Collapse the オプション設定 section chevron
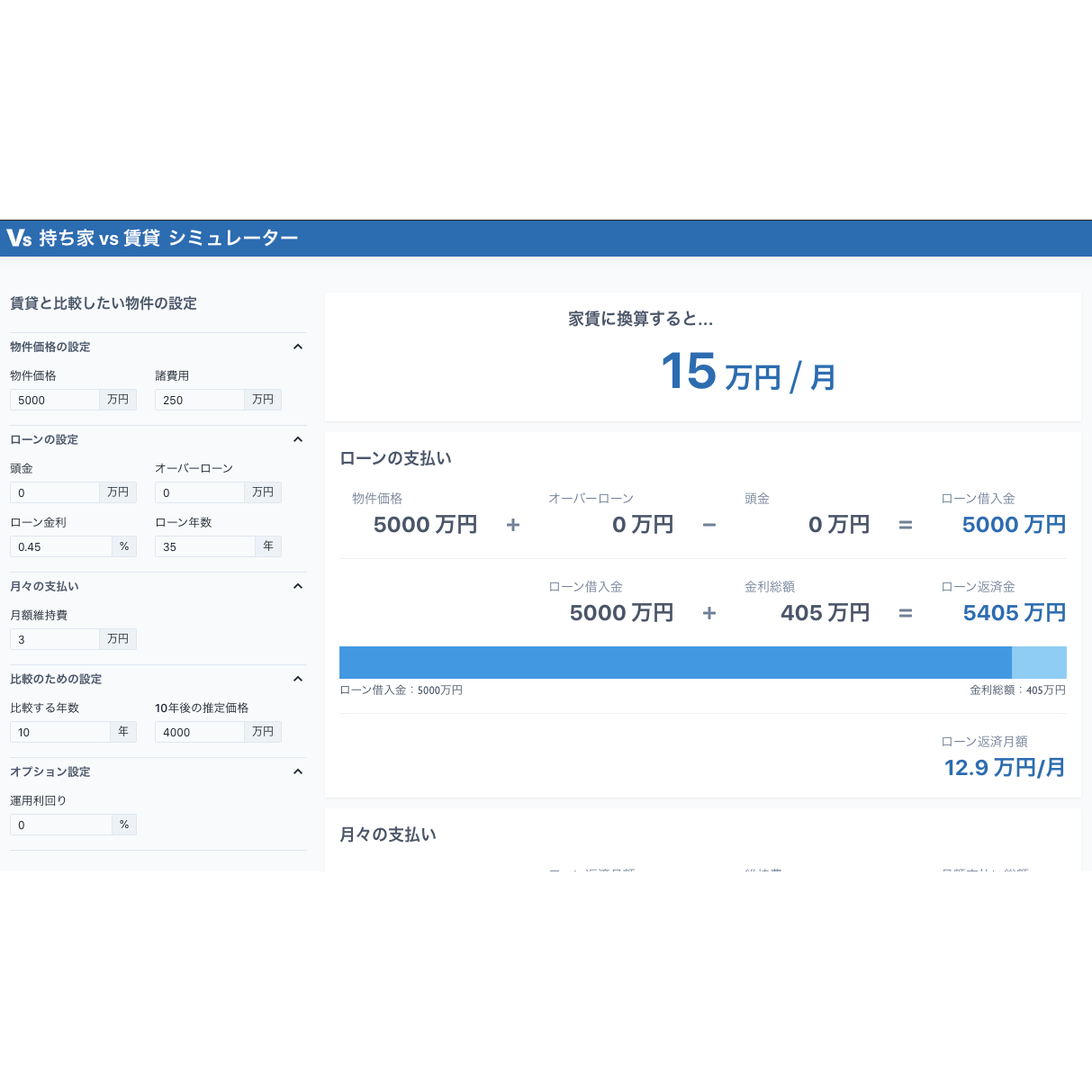The width and height of the screenshot is (1092, 1092). point(298,772)
